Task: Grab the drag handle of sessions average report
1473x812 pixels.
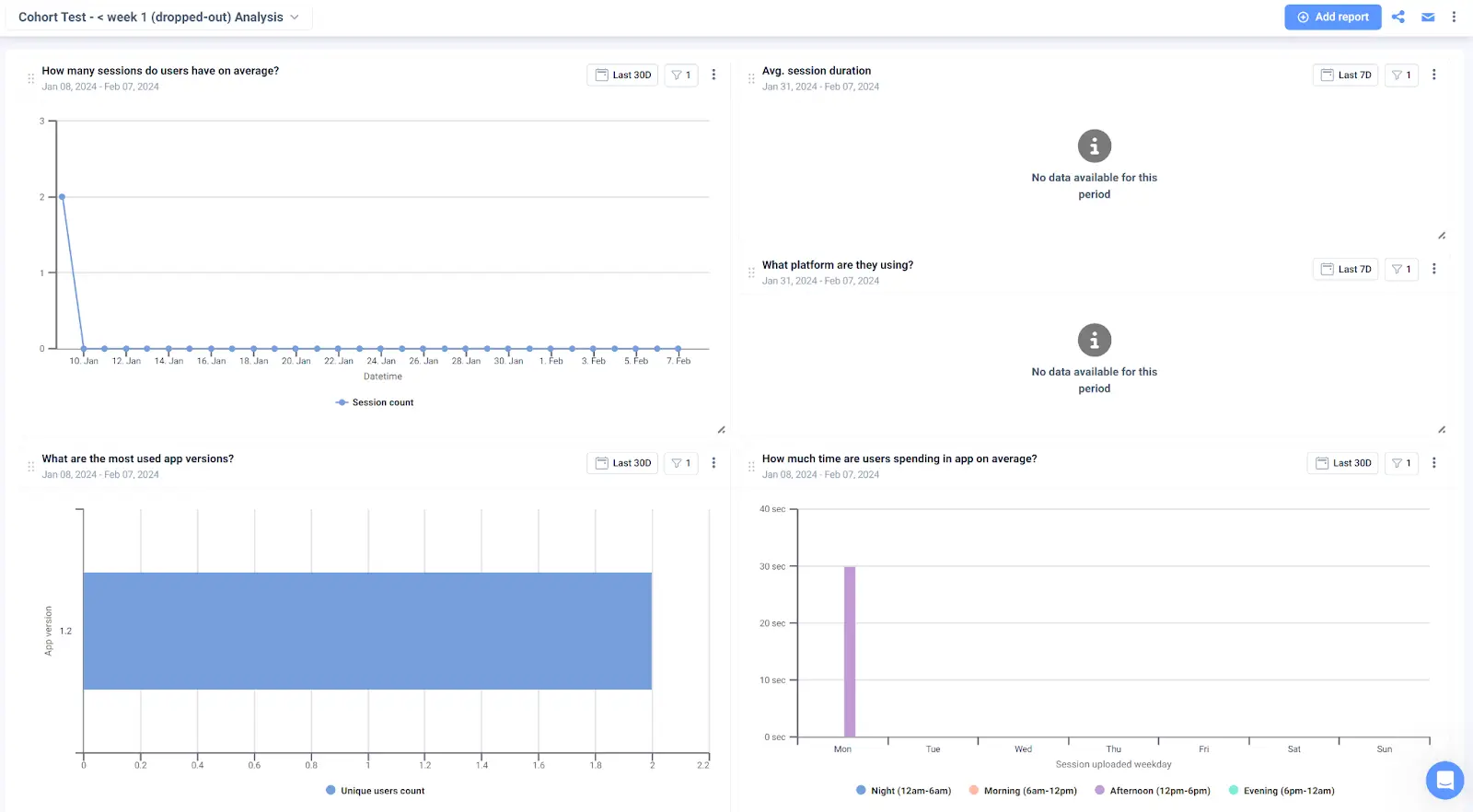Action: click(30, 79)
